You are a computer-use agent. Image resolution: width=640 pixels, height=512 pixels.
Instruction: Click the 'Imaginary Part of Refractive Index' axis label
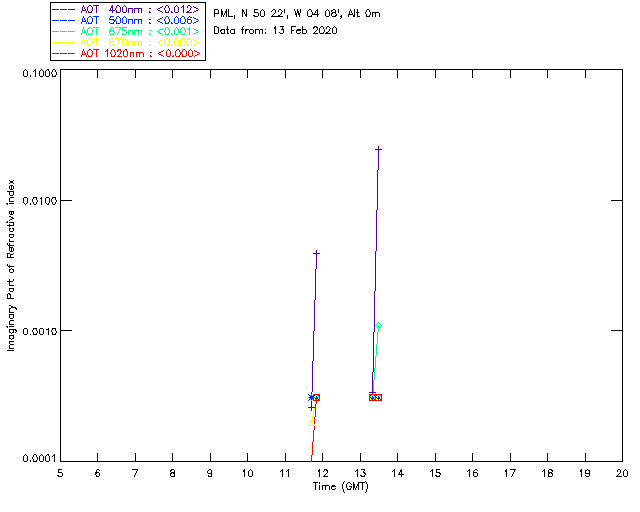[x=11, y=265]
